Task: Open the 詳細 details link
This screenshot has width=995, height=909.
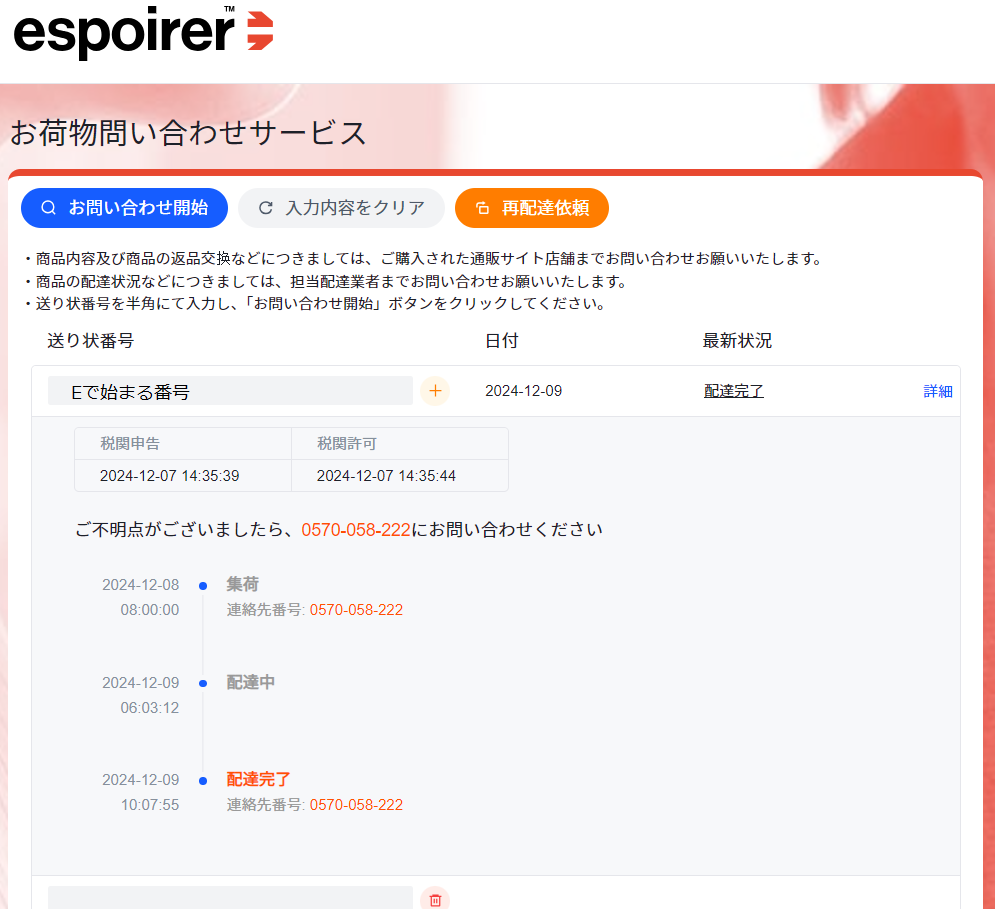Action: pos(938,391)
